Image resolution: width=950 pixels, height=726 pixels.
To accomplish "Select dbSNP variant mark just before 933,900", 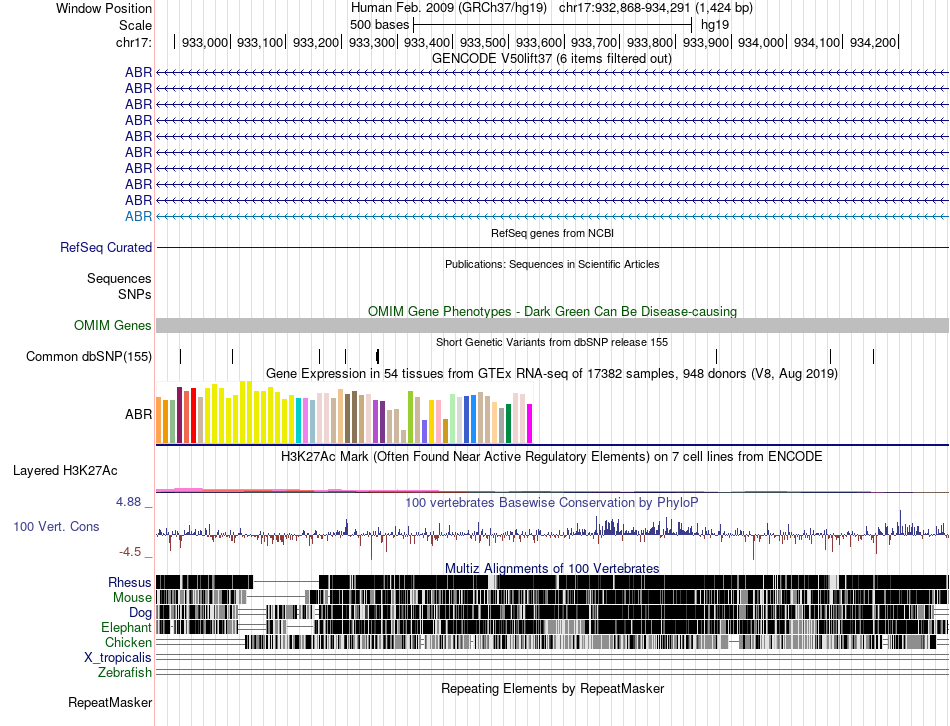I will [x=716, y=356].
